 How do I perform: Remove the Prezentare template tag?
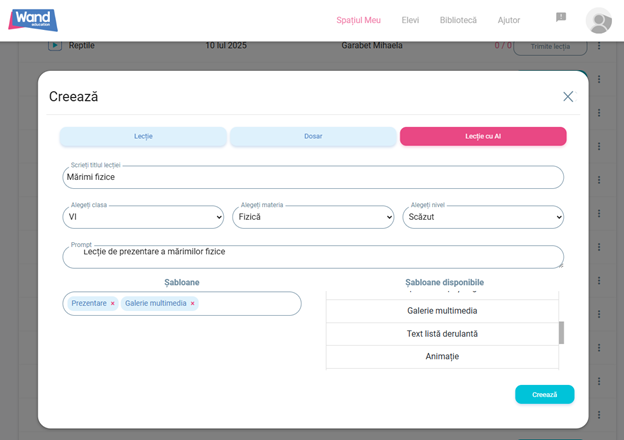pyautogui.click(x=112, y=303)
